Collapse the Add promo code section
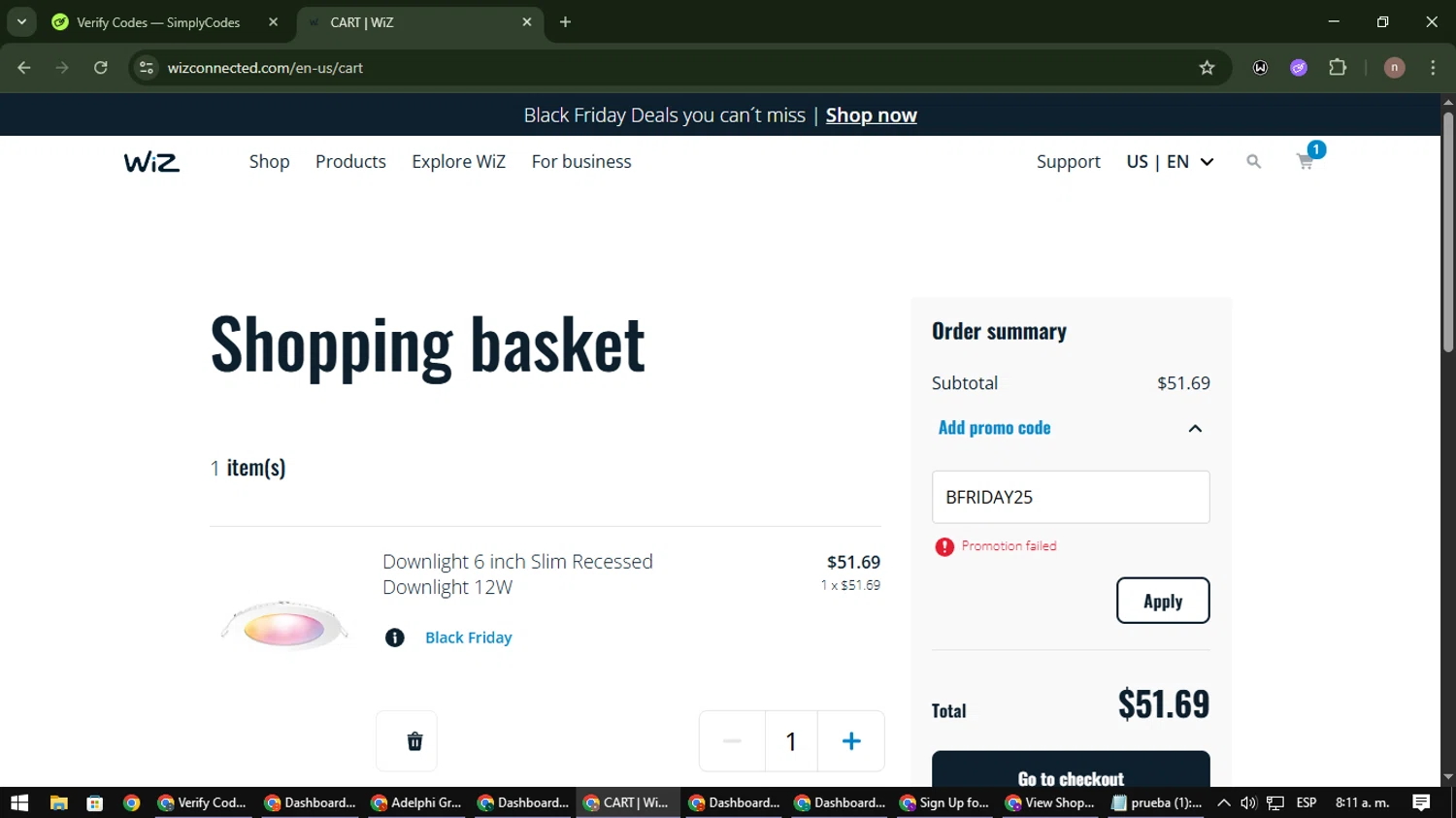 pos(1195,429)
